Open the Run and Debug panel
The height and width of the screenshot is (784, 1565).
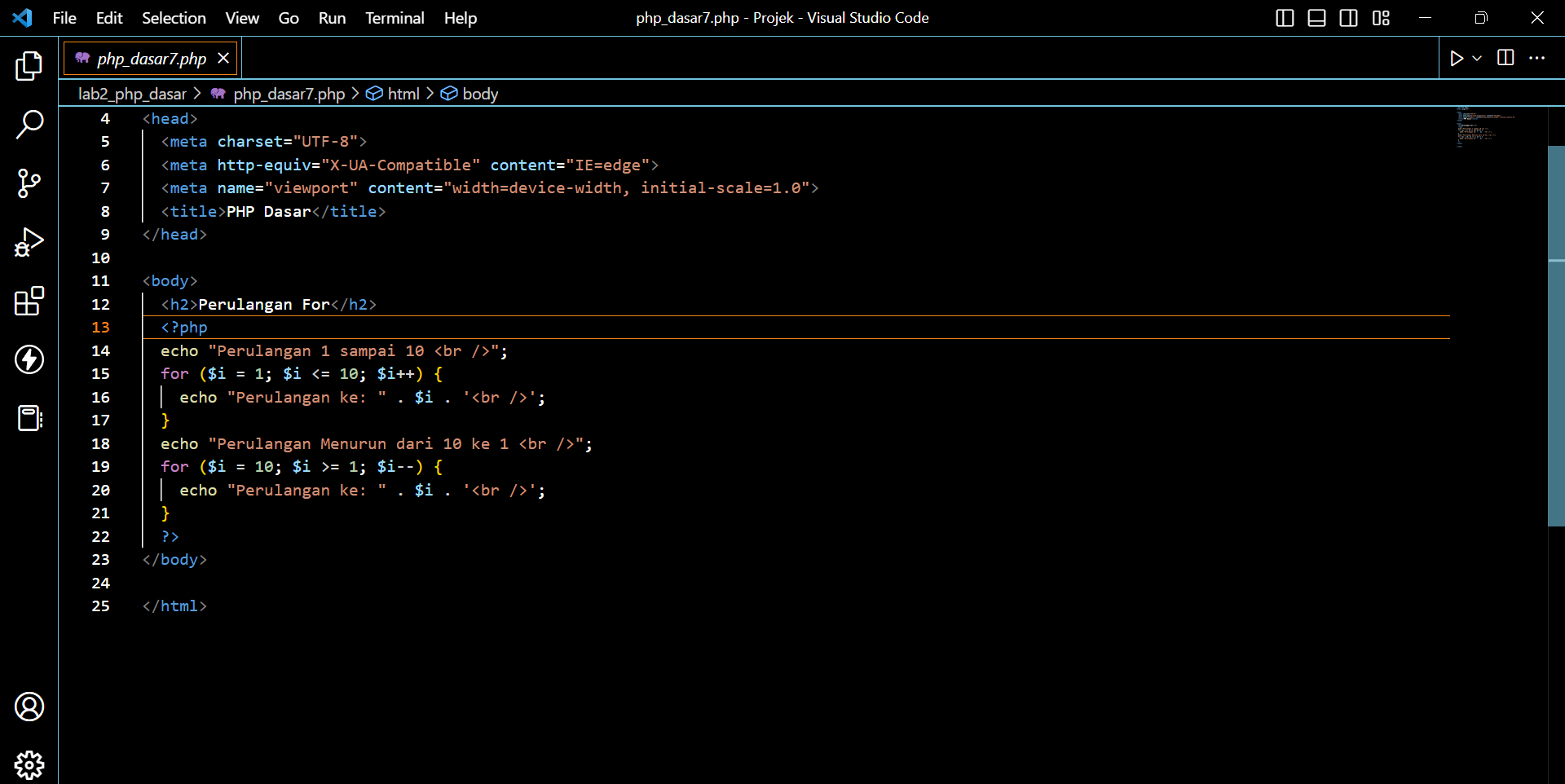pyautogui.click(x=29, y=242)
